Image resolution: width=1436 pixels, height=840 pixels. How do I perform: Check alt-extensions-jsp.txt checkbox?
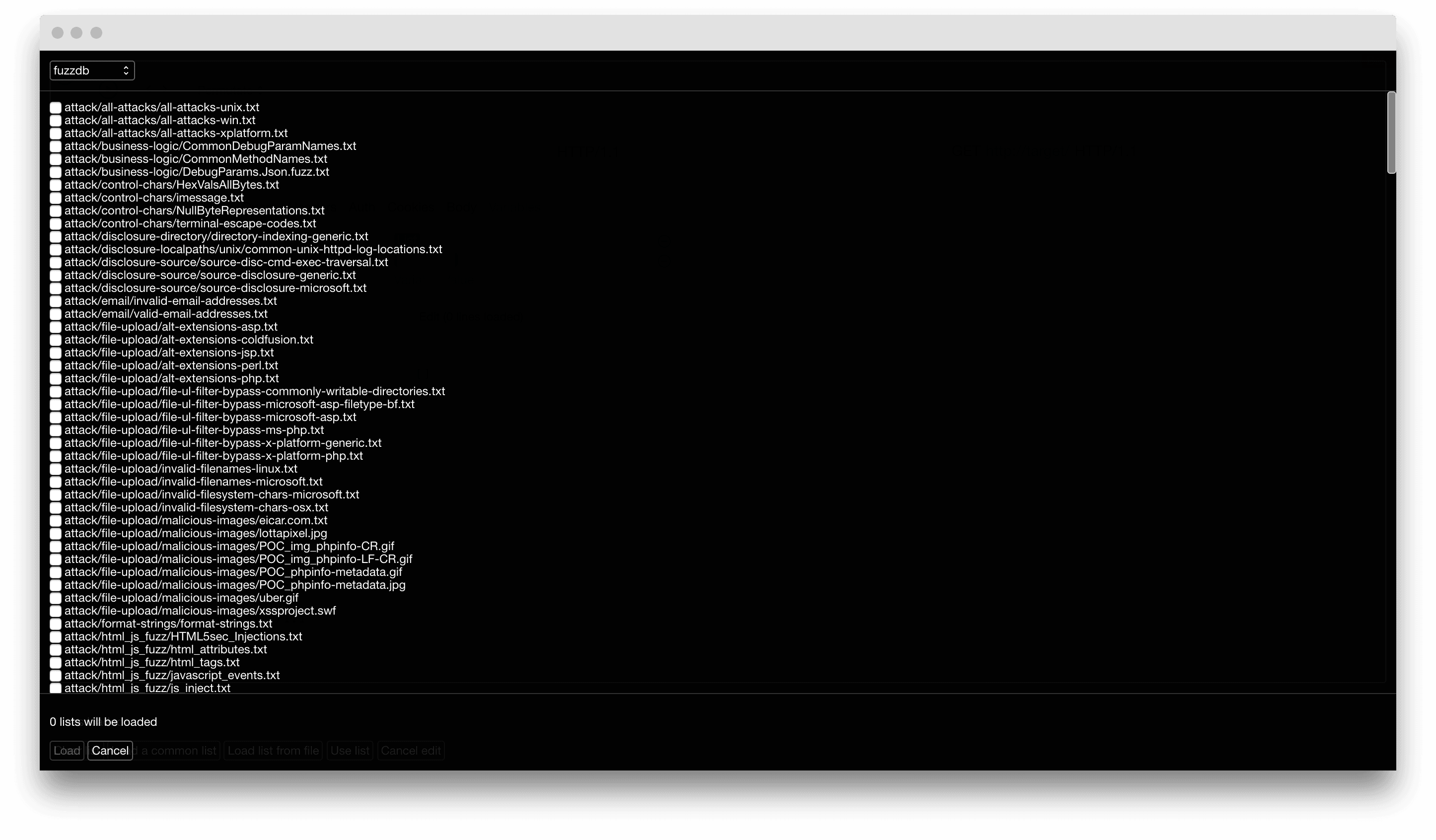tap(55, 353)
